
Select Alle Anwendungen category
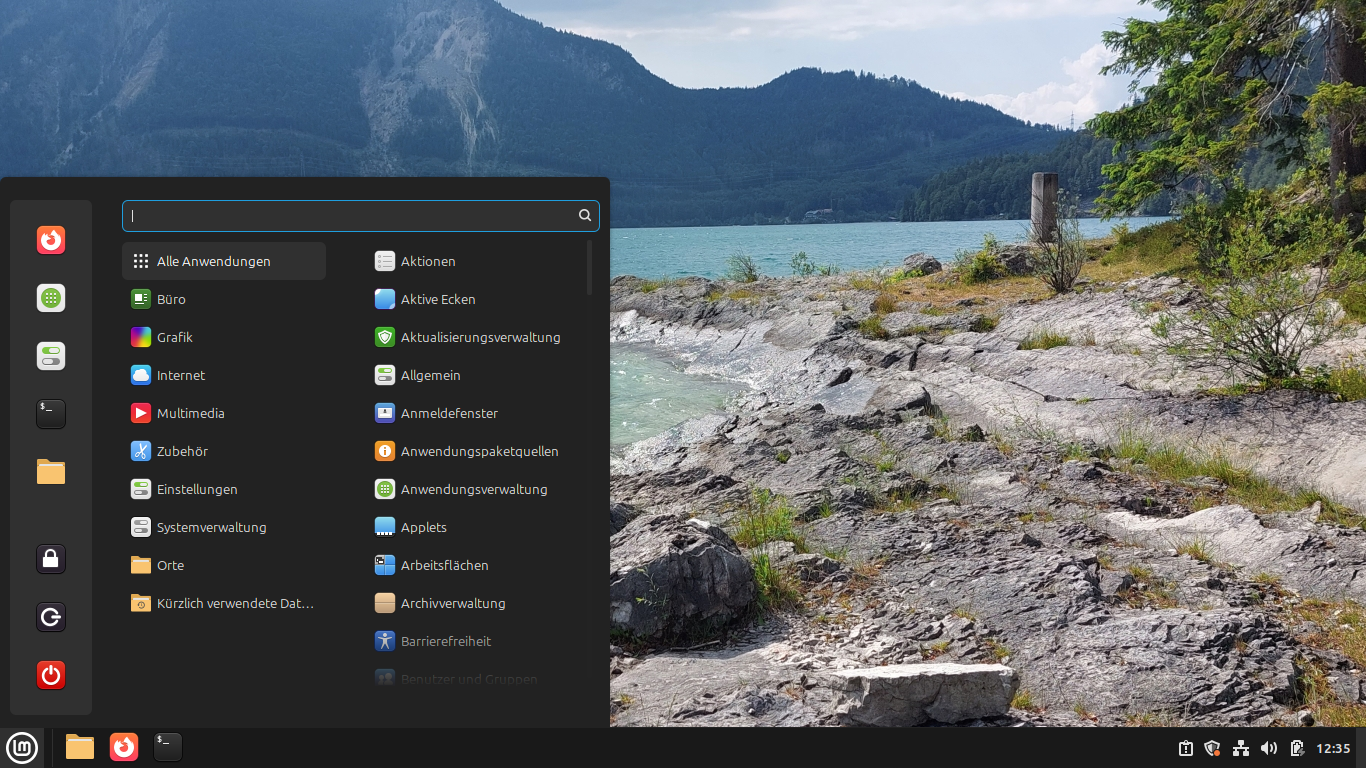[x=224, y=261]
